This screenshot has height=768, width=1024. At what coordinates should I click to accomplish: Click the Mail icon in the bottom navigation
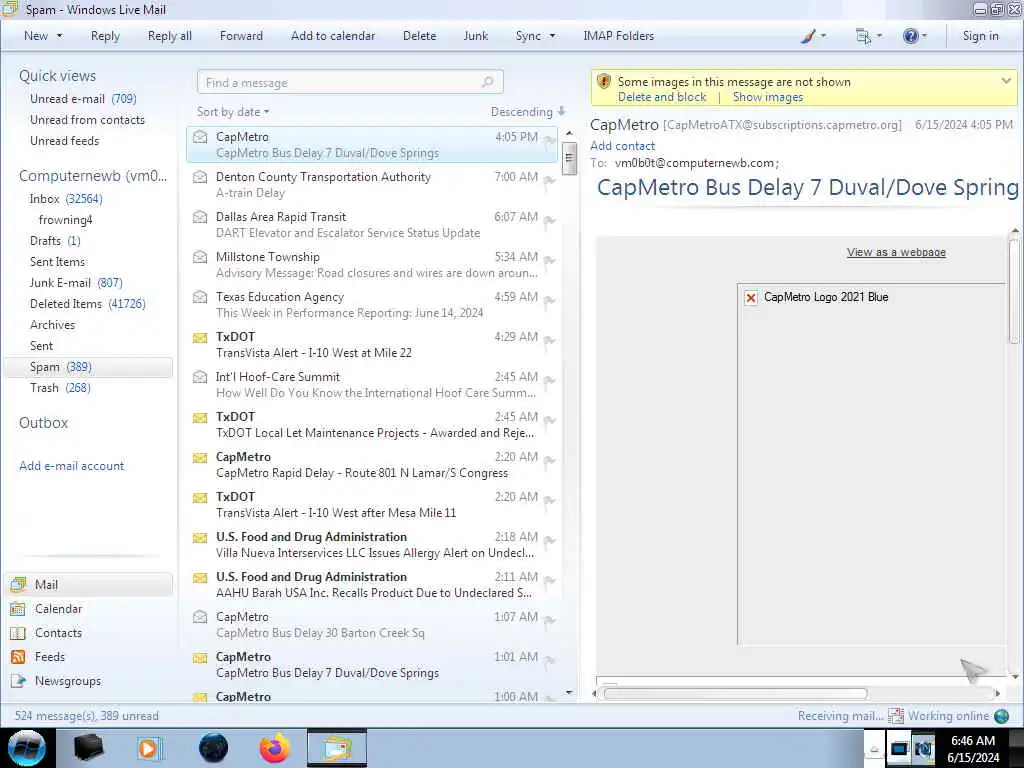point(18,584)
